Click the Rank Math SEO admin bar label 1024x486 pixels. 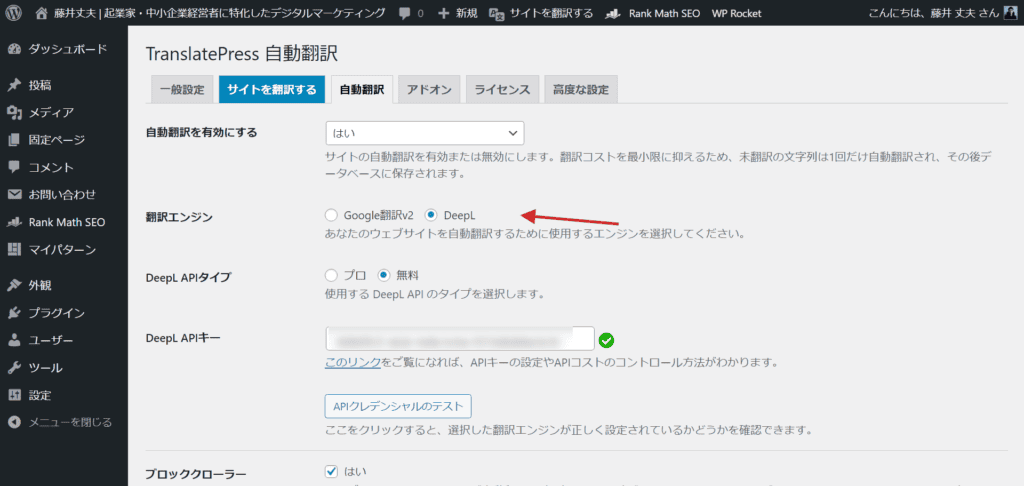click(x=664, y=13)
